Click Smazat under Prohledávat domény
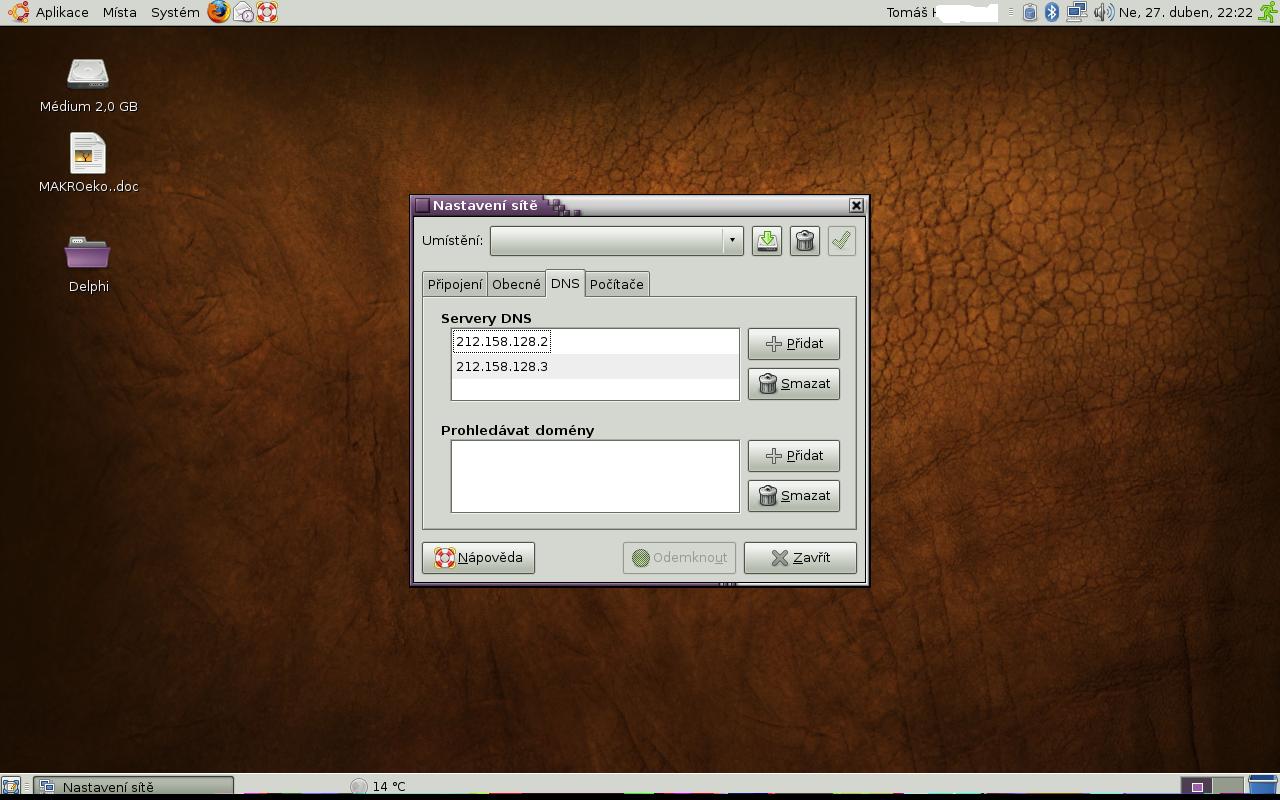The height and width of the screenshot is (800, 1280). point(794,496)
